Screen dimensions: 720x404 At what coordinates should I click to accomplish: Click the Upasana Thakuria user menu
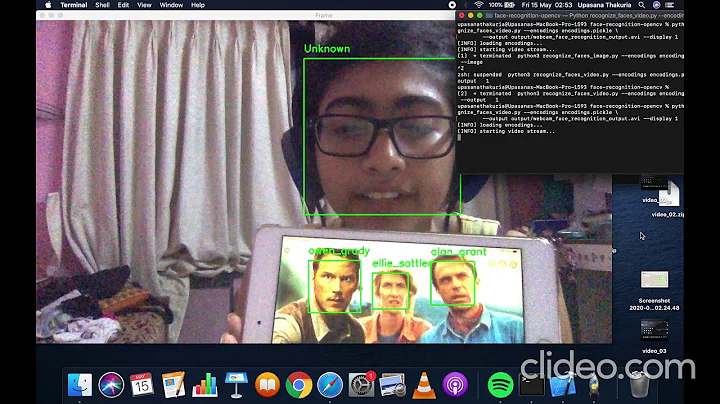pos(604,5)
